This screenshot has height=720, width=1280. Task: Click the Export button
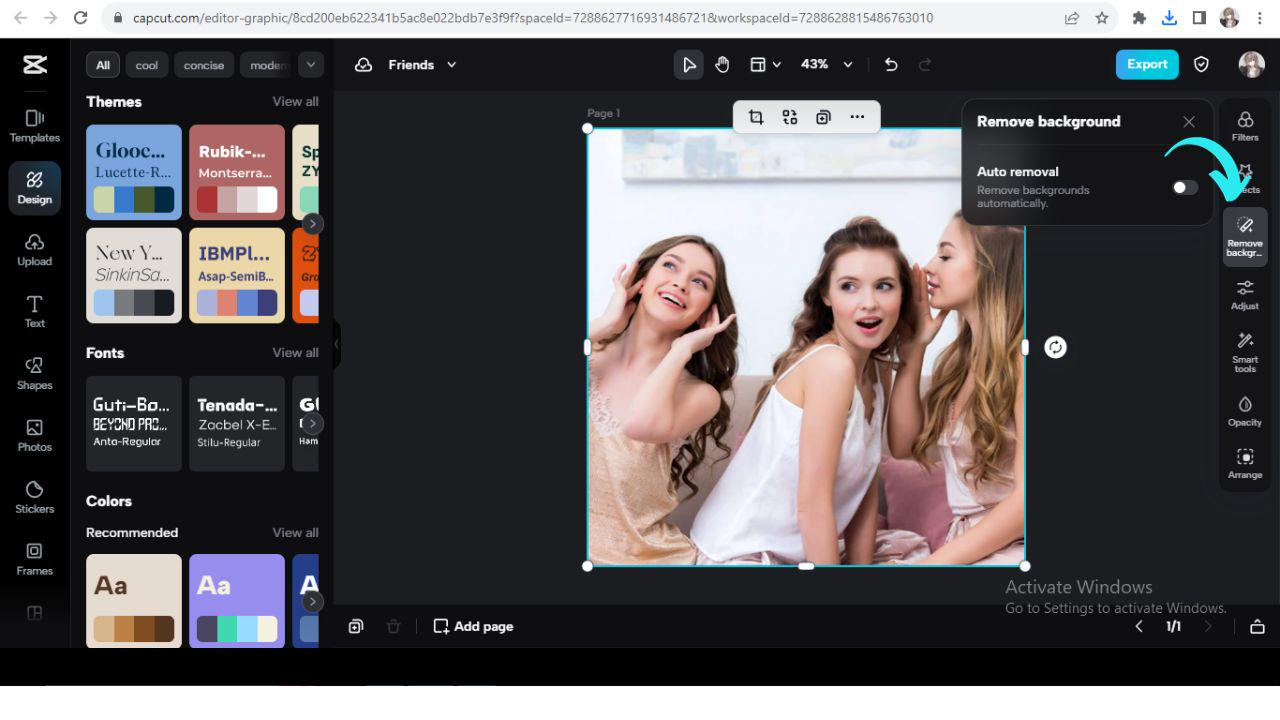click(x=1147, y=64)
